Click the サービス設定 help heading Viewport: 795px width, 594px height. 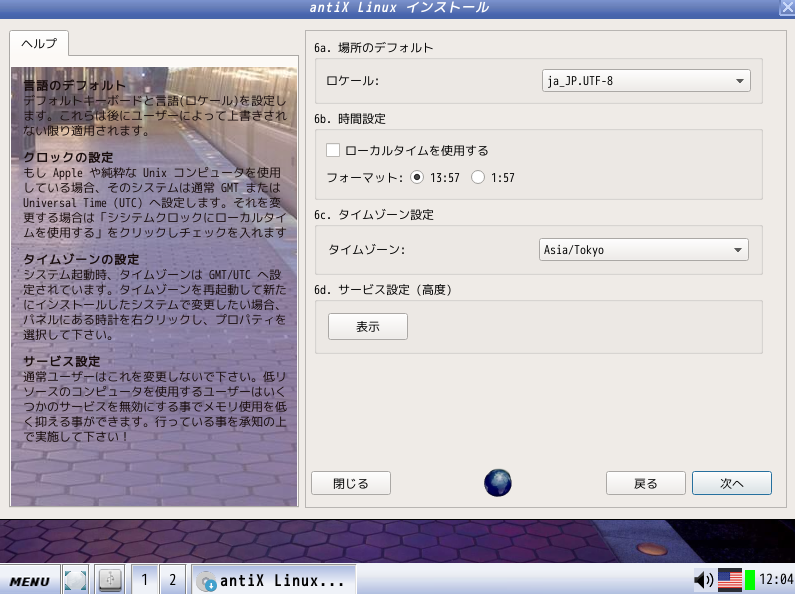(61, 361)
